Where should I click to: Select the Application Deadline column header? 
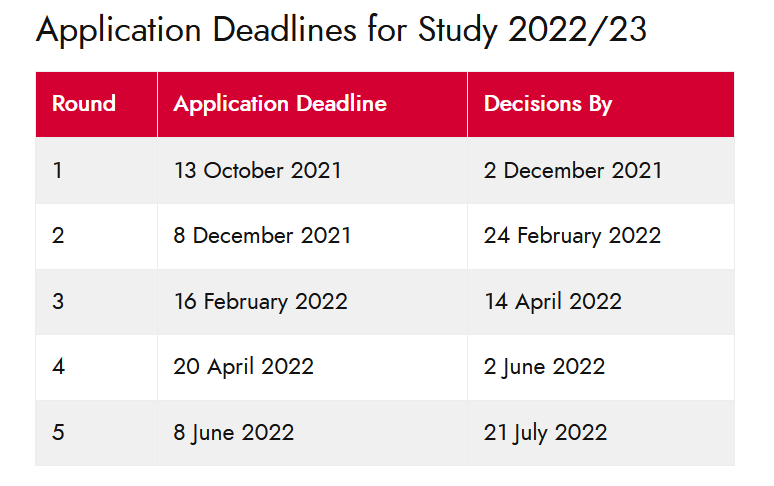[x=312, y=104]
